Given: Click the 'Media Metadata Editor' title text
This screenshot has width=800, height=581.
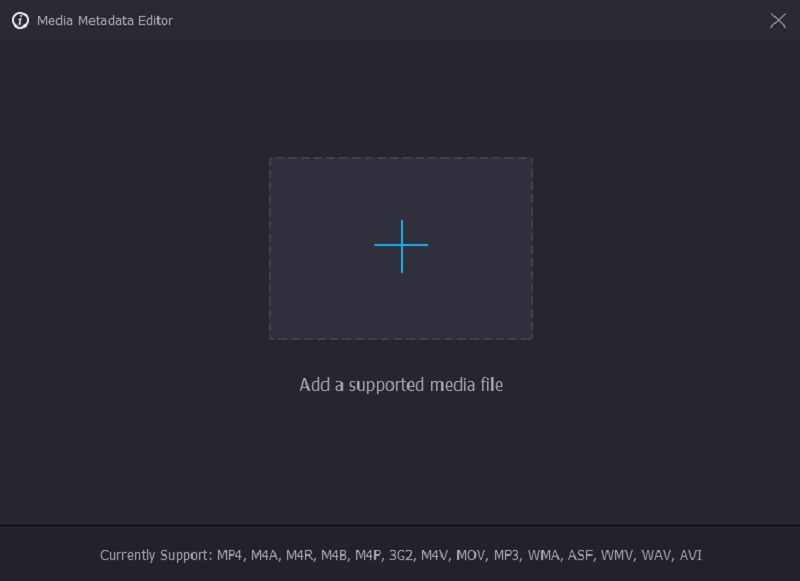Looking at the screenshot, I should 105,21.
